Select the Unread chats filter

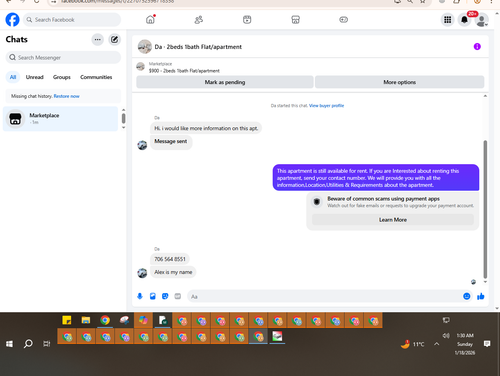(x=35, y=77)
